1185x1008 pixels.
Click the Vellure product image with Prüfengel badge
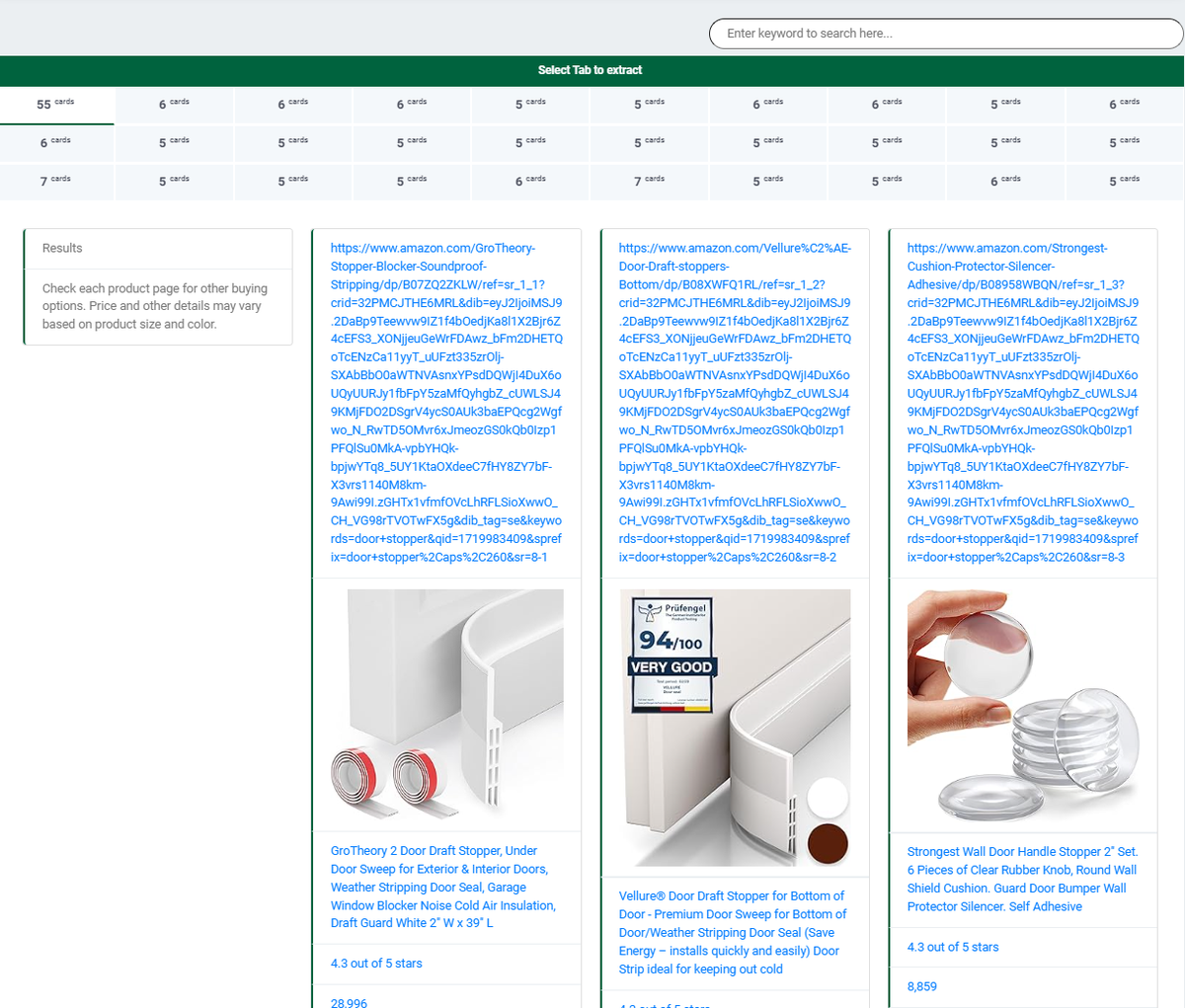click(x=735, y=728)
